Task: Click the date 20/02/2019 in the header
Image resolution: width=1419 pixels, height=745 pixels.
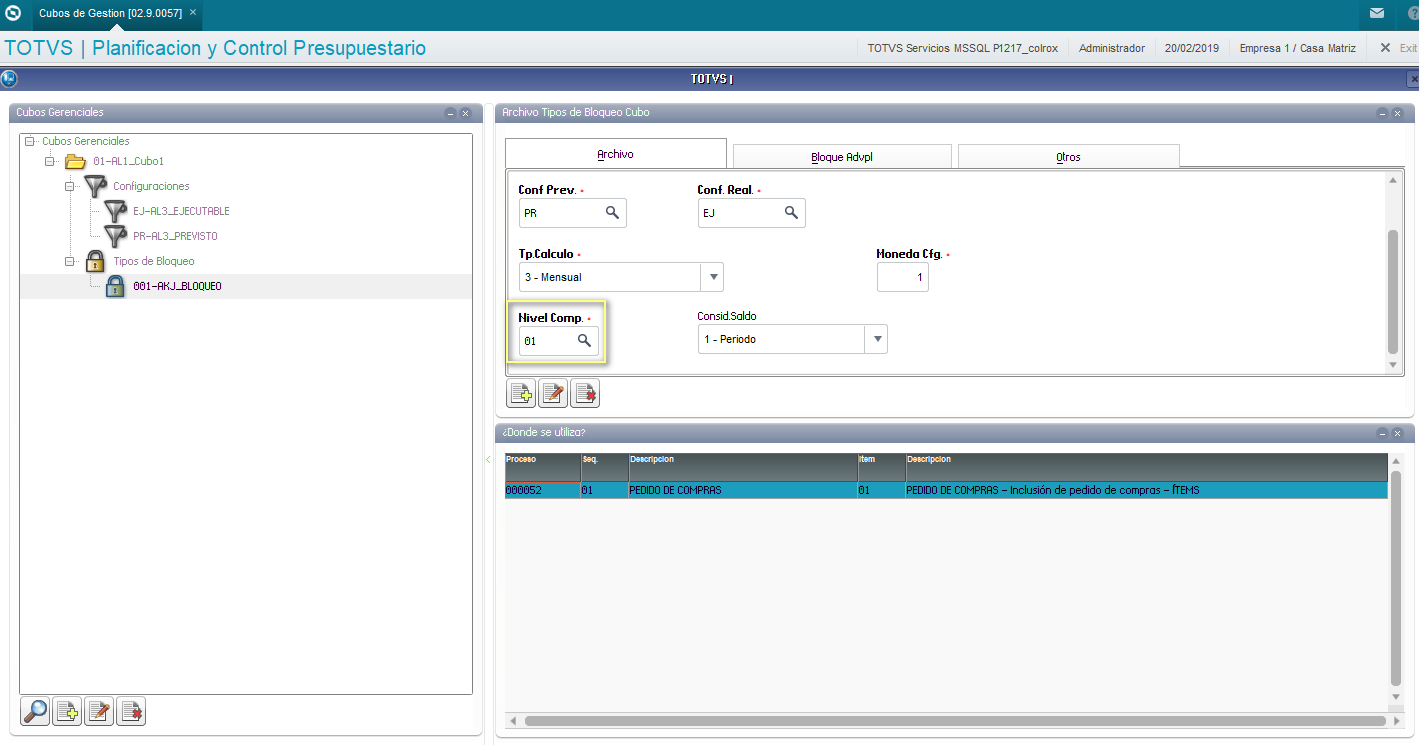Action: [1192, 48]
